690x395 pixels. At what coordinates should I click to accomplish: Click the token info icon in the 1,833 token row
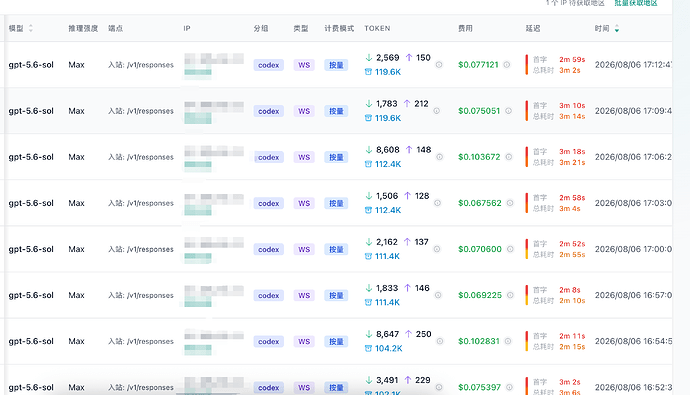pos(438,295)
